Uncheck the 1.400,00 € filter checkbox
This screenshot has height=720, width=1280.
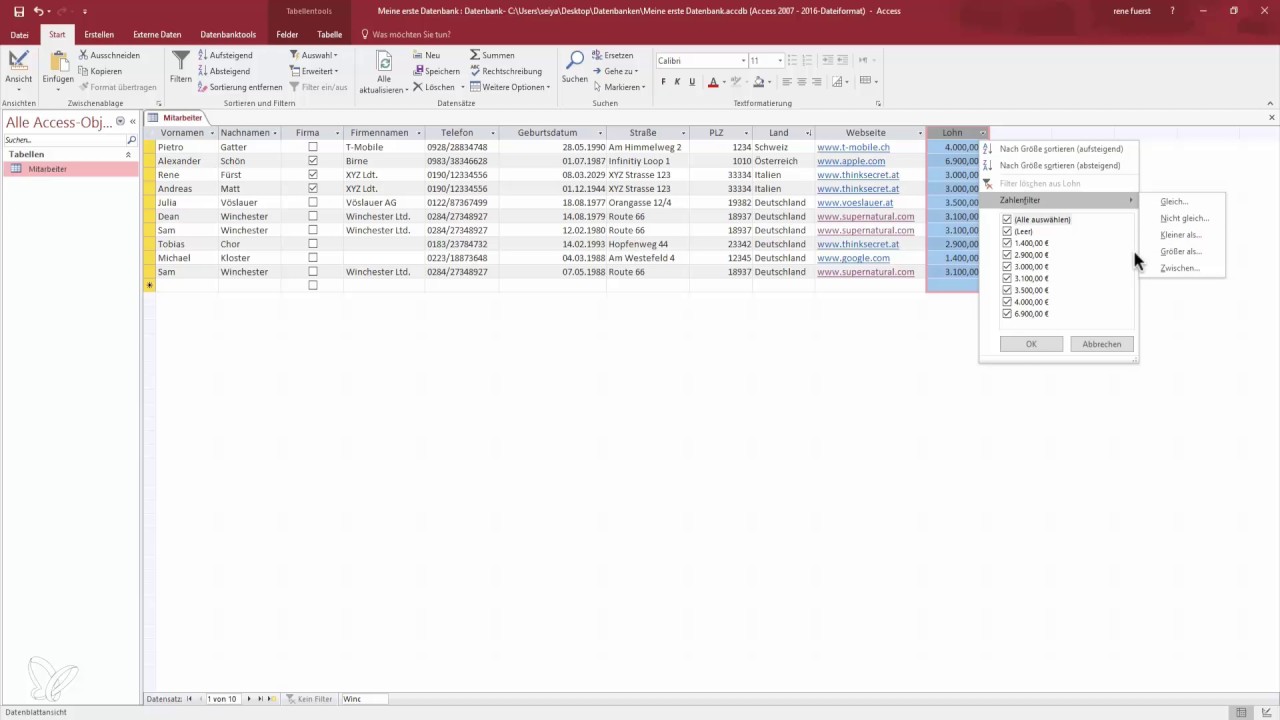tap(1007, 243)
